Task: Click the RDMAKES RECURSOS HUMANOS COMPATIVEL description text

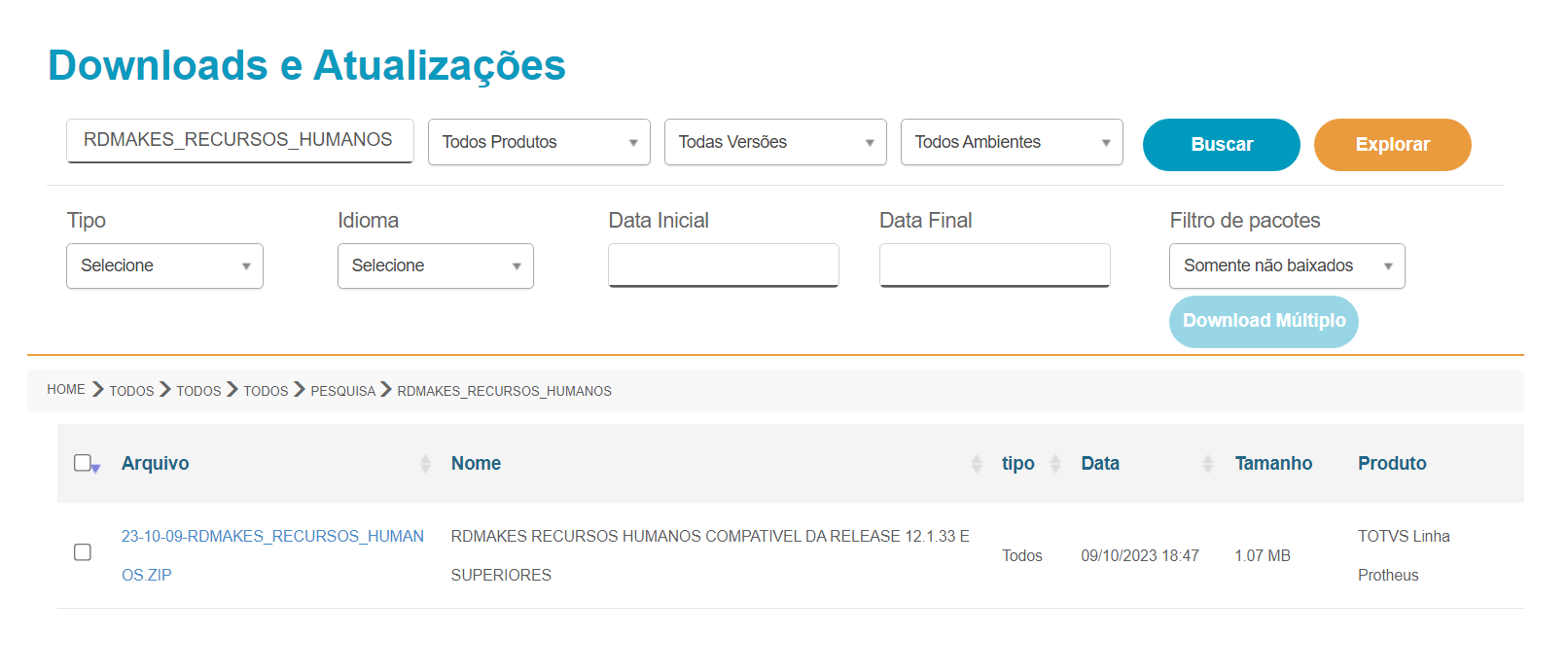Action: coord(710,555)
